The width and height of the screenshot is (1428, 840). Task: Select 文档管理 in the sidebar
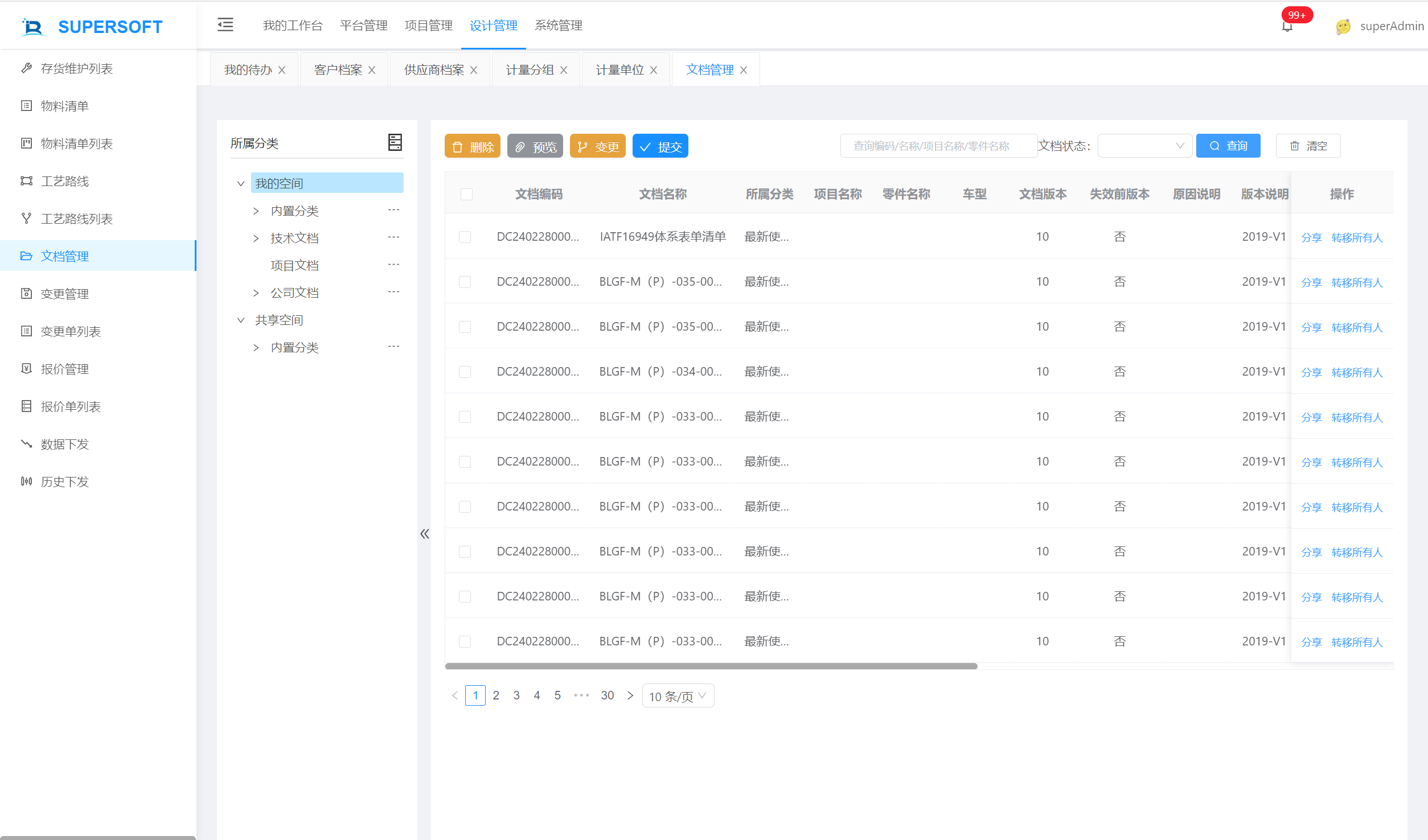[x=98, y=256]
